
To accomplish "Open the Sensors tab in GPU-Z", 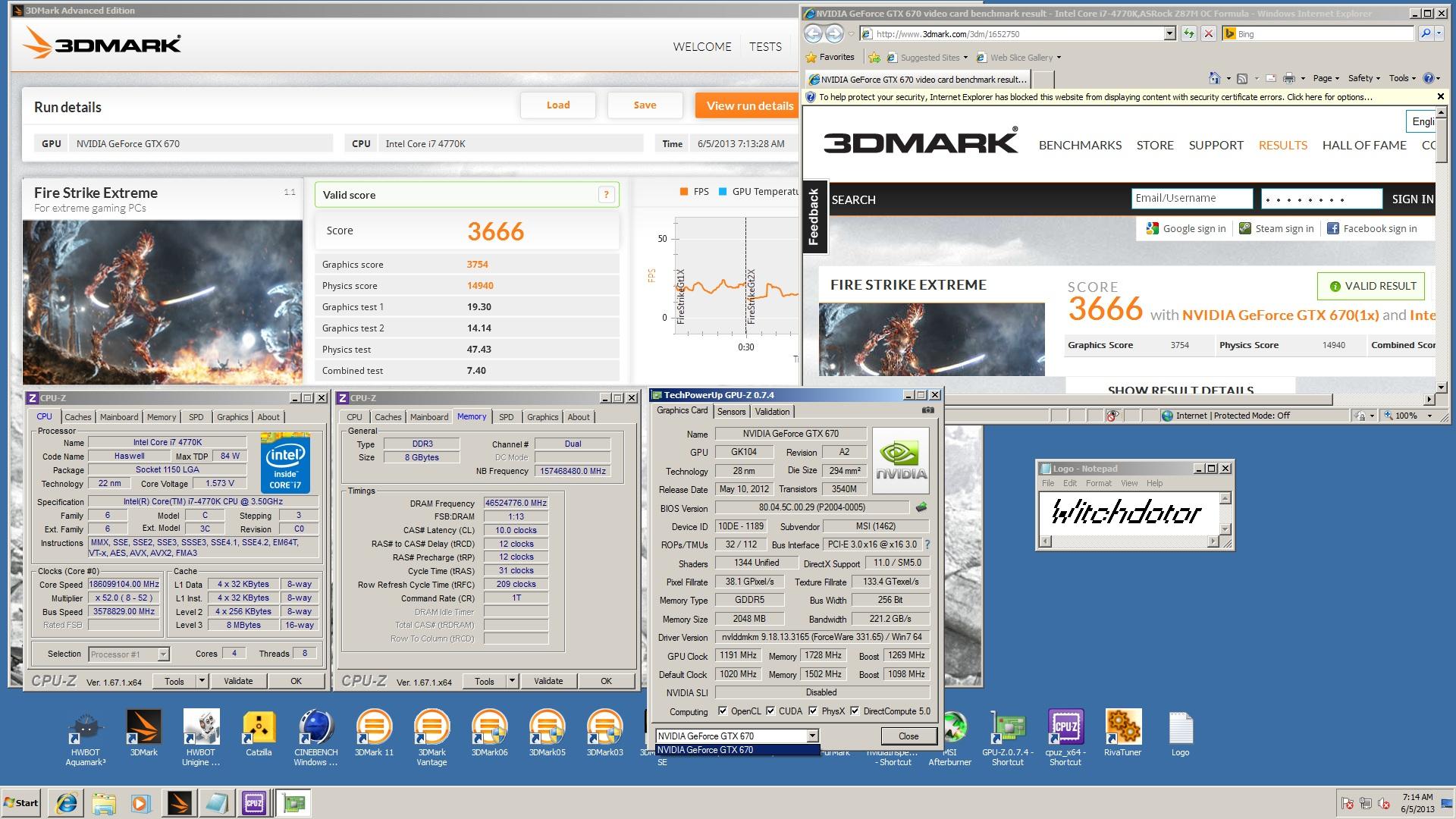I will tap(731, 411).
